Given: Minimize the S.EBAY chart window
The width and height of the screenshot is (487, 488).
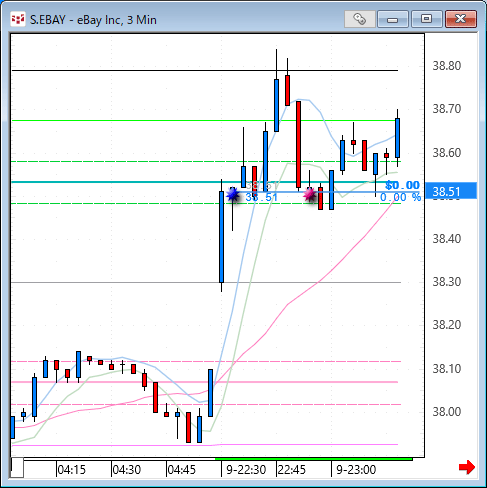Looking at the screenshot, I should click(393, 19).
